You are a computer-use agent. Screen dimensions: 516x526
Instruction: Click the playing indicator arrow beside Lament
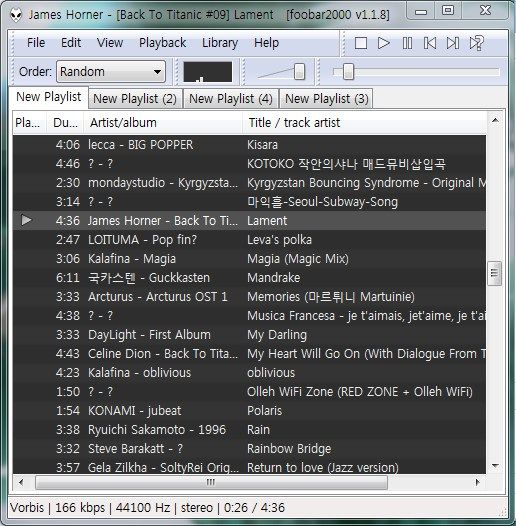coord(26,220)
